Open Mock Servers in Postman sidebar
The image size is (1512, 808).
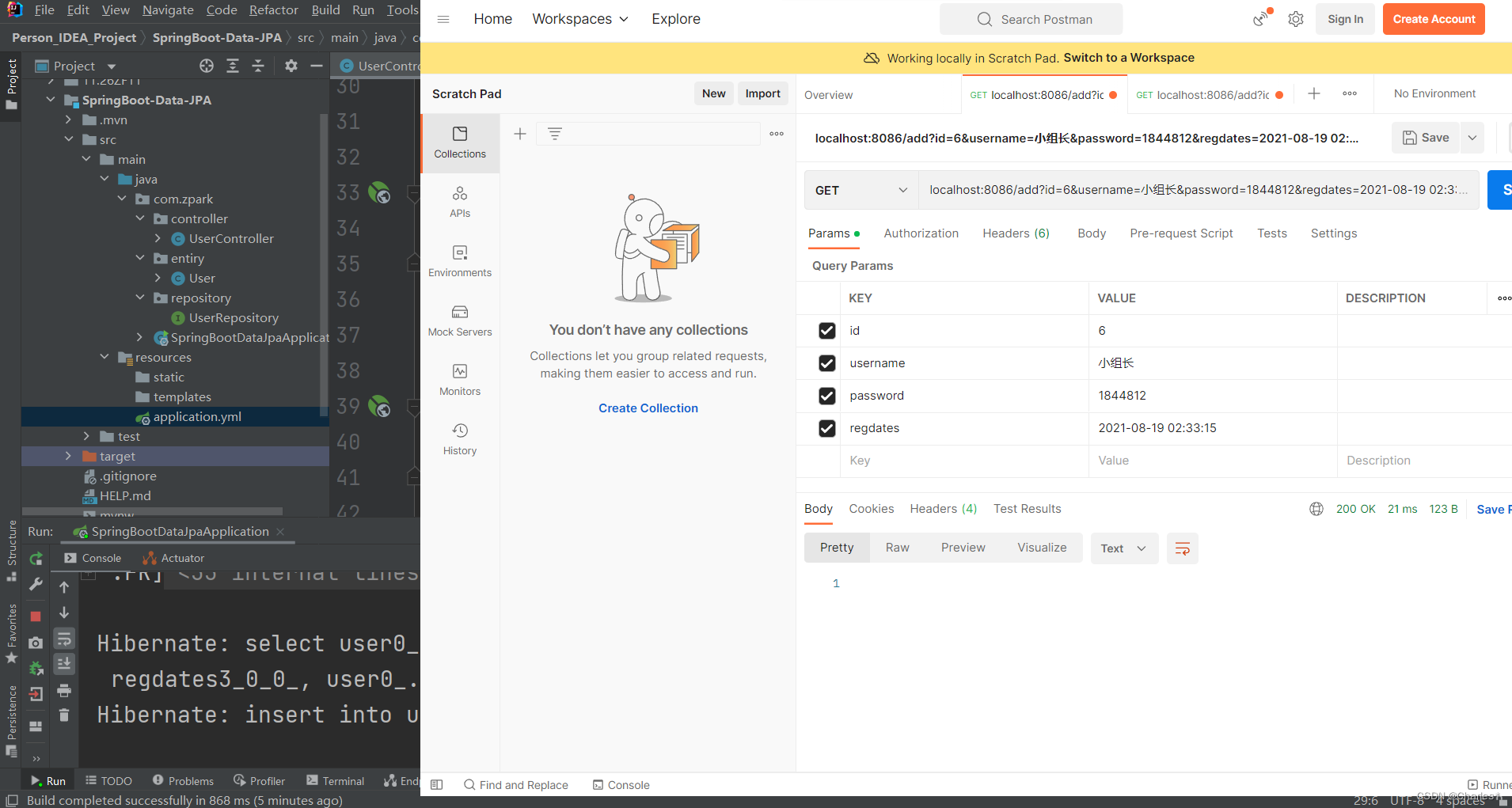pyautogui.click(x=460, y=321)
